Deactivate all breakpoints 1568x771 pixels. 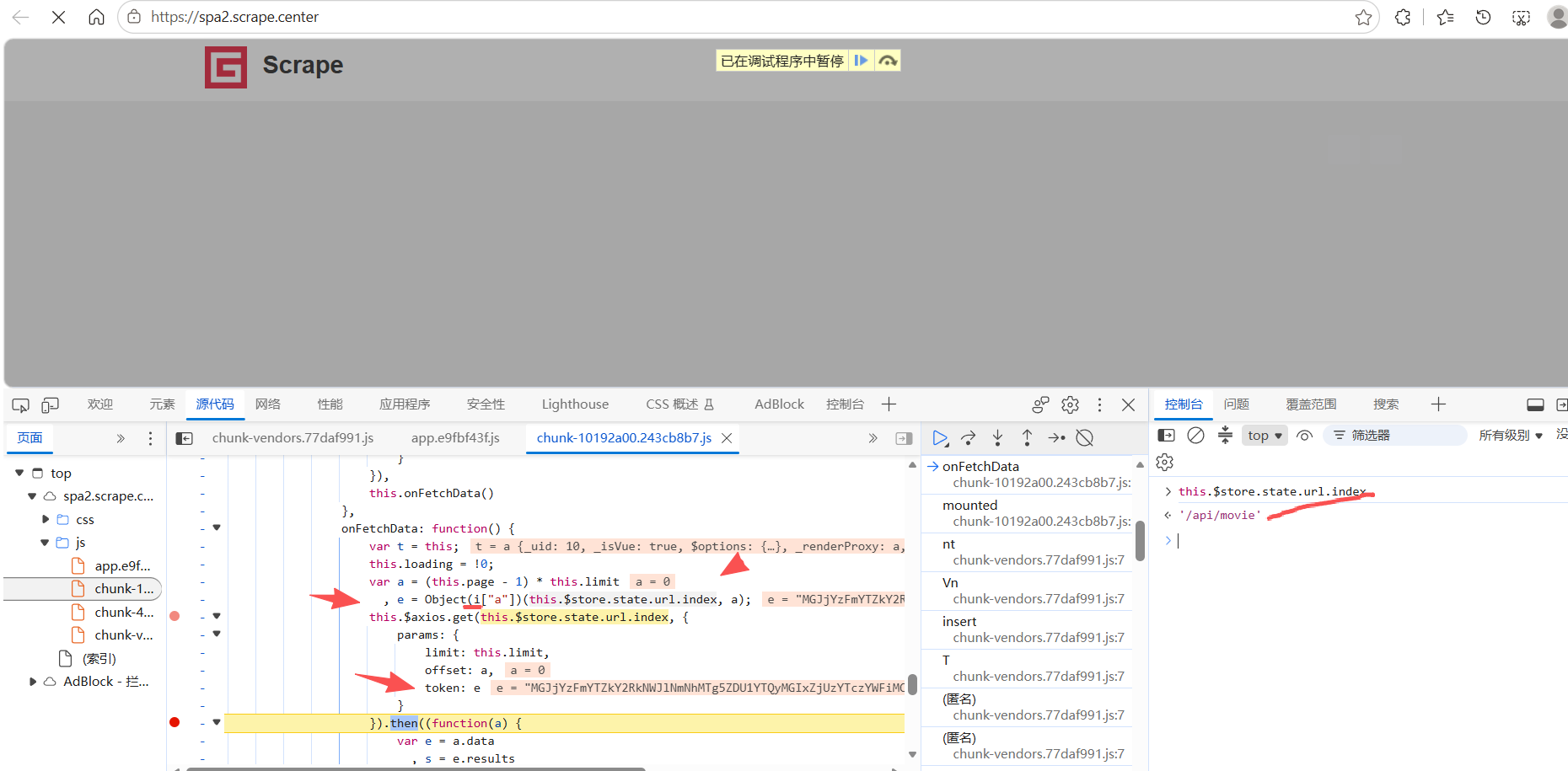tap(1085, 438)
